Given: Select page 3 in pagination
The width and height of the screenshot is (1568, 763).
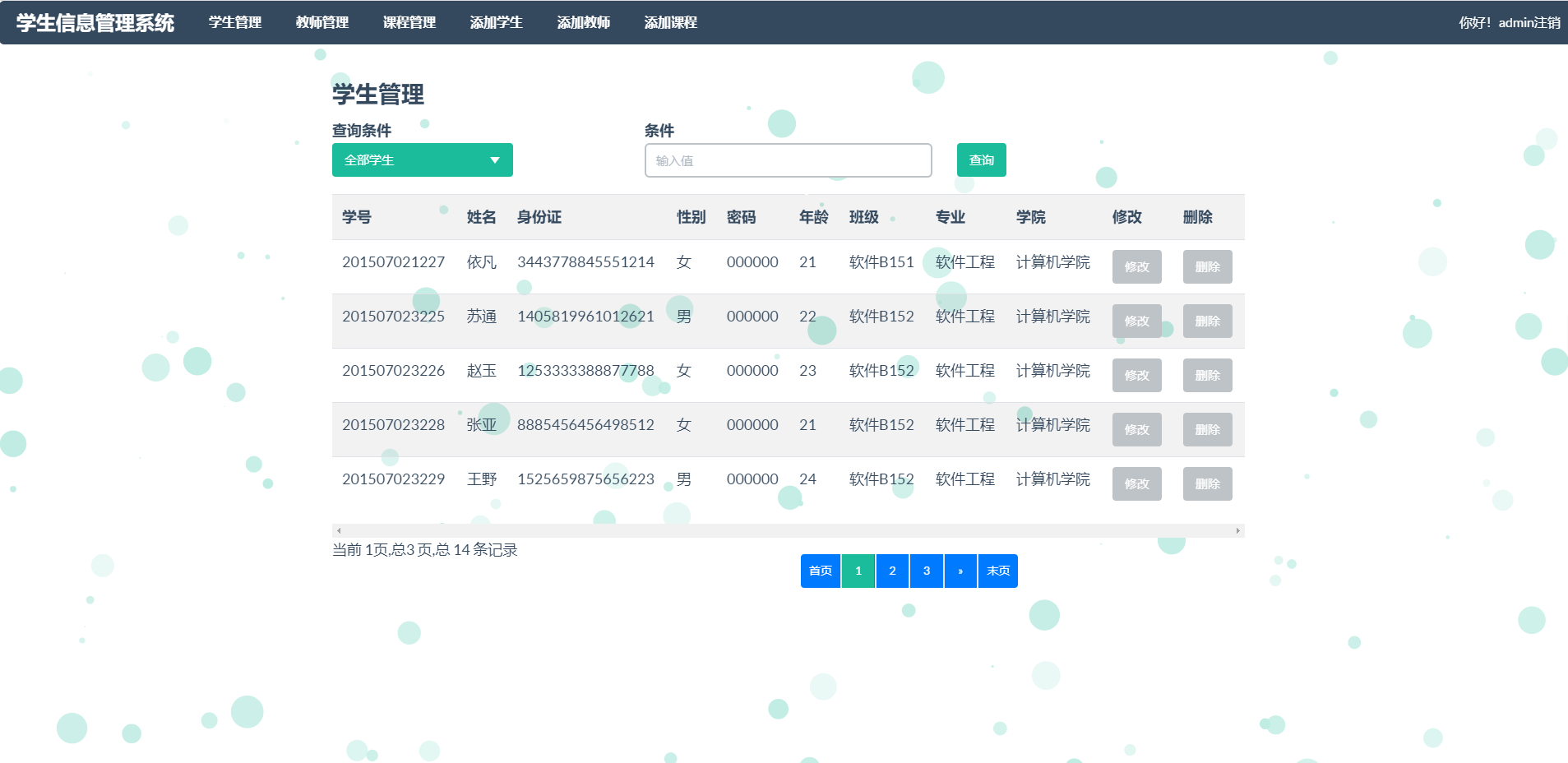Looking at the screenshot, I should tap(927, 571).
